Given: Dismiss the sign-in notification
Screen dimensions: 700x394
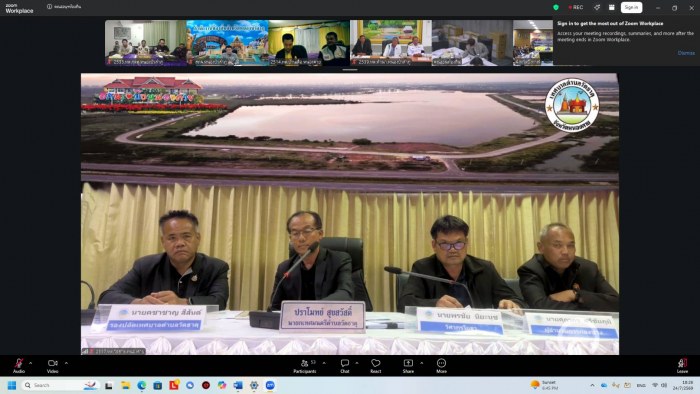Looking at the screenshot, I should pos(686,53).
